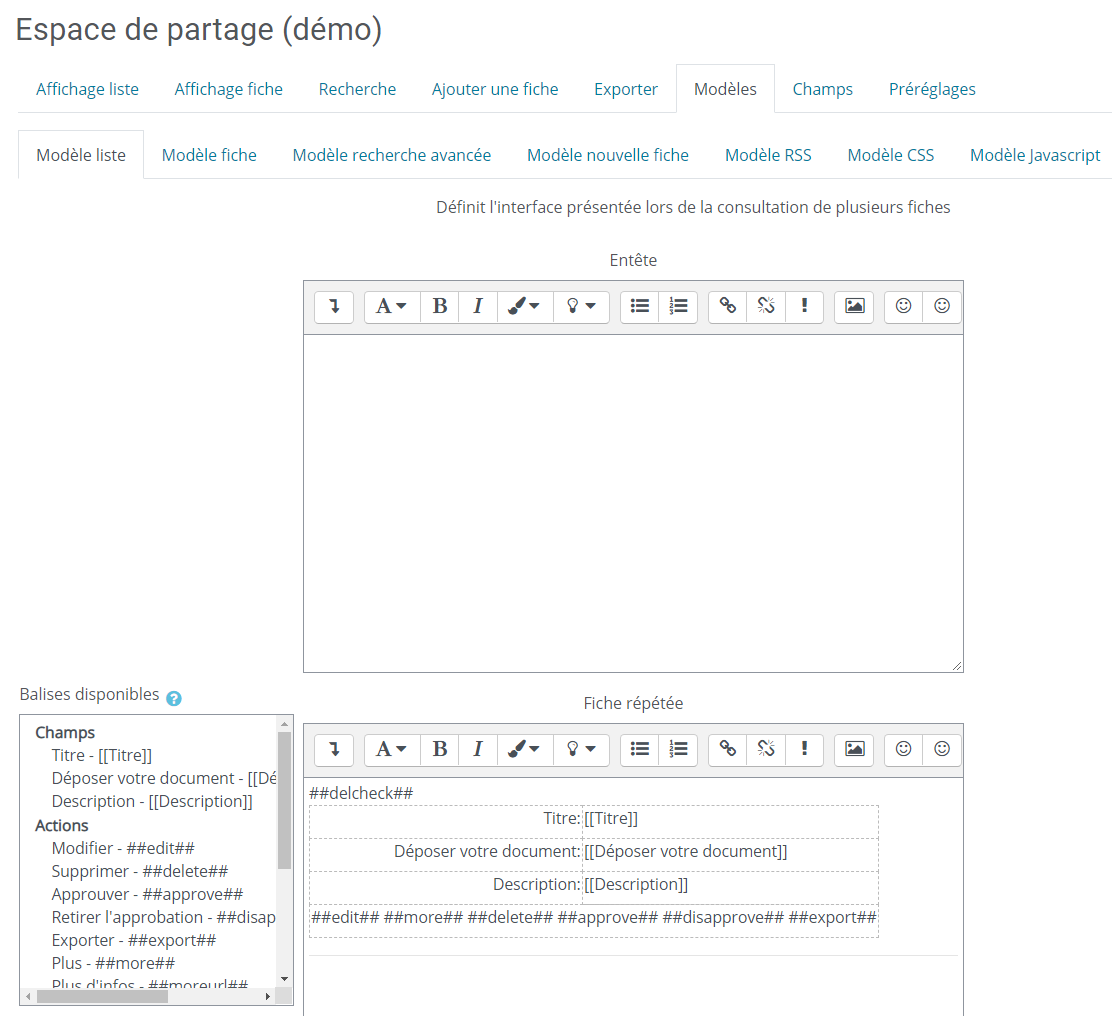Toggle italic in Fiche répétée editor
This screenshot has height=1016, width=1112.
(478, 750)
